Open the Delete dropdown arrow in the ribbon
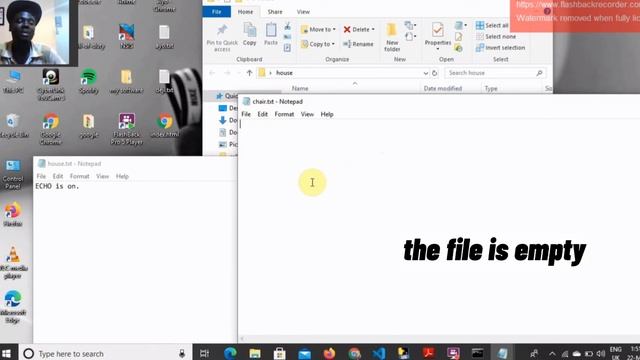 [x=373, y=29]
